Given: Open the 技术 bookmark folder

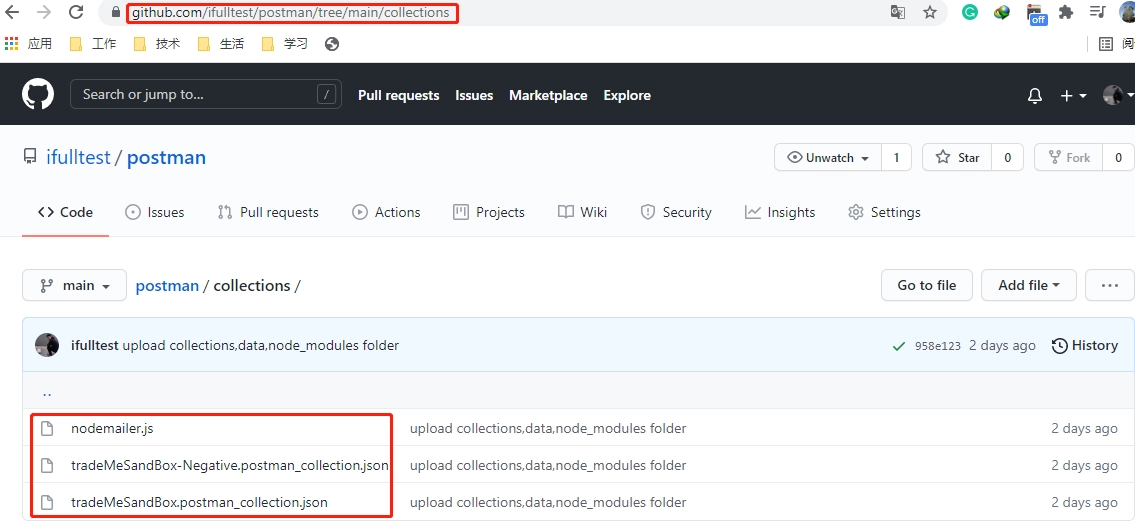Looking at the screenshot, I should 157,44.
